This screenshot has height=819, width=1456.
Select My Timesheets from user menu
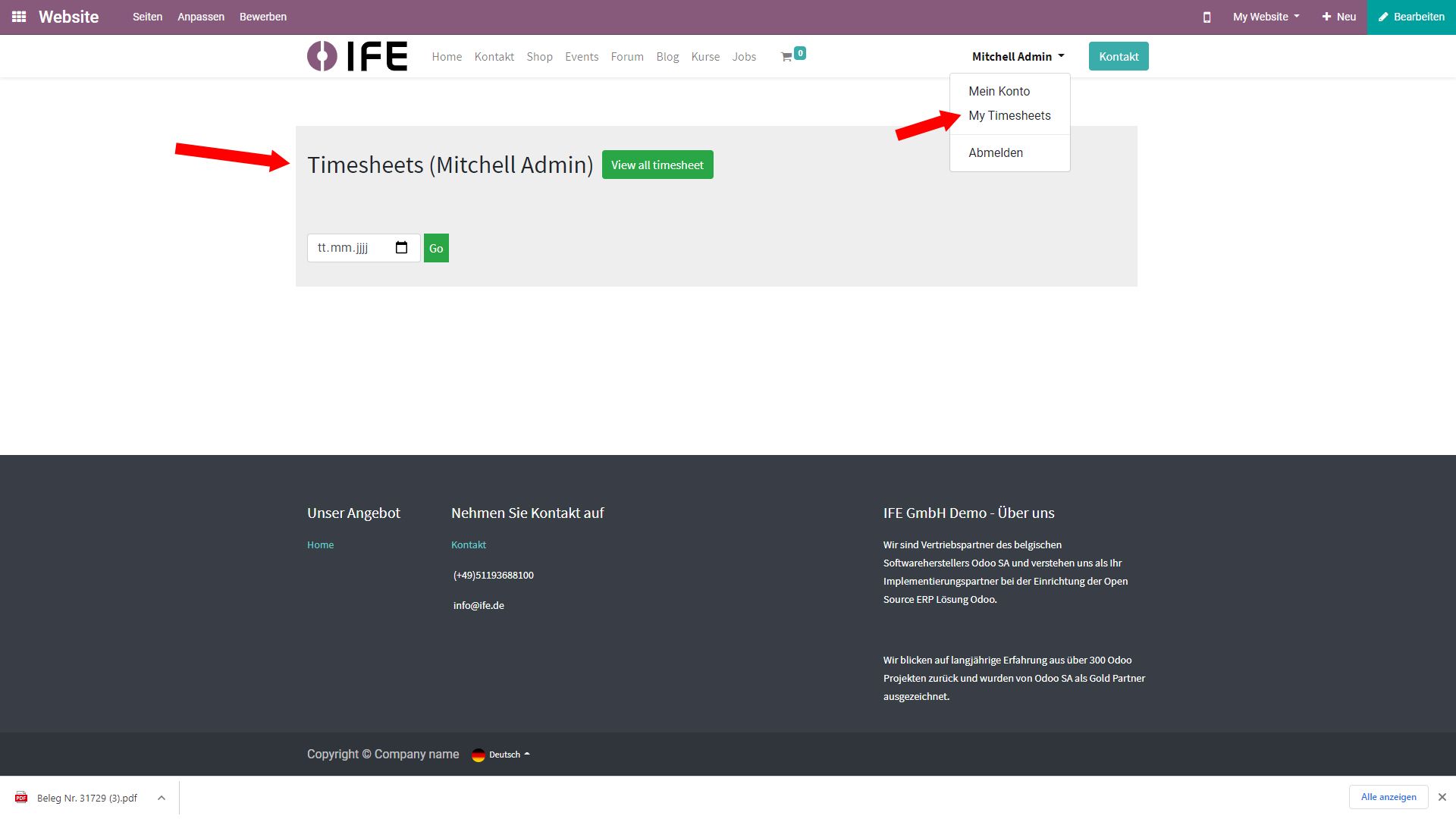pyautogui.click(x=1009, y=116)
